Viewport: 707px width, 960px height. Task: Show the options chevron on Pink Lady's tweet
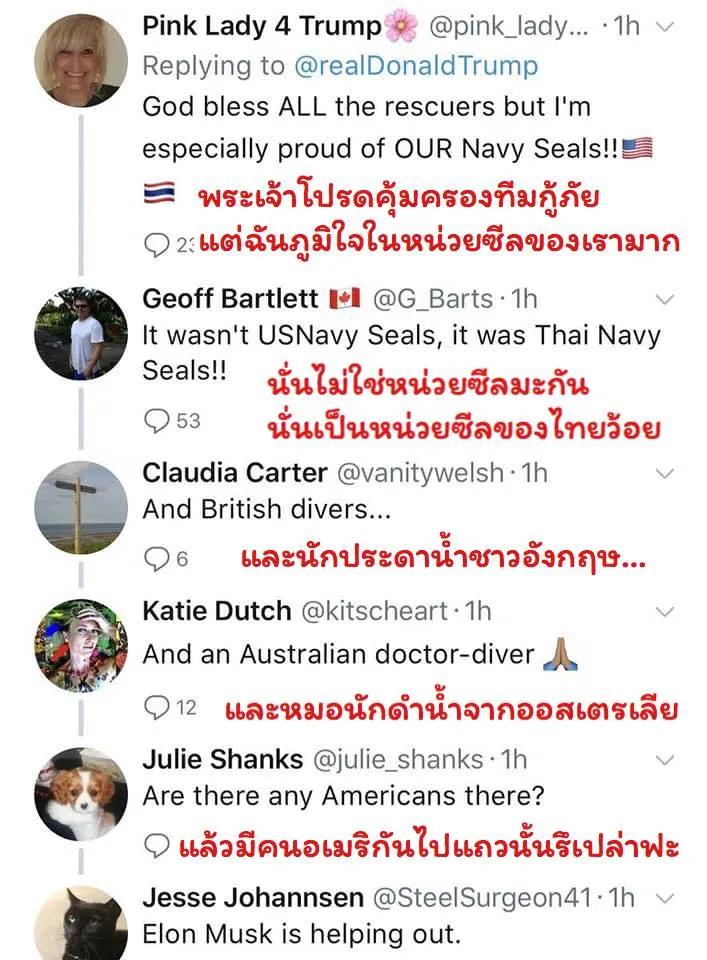click(665, 26)
